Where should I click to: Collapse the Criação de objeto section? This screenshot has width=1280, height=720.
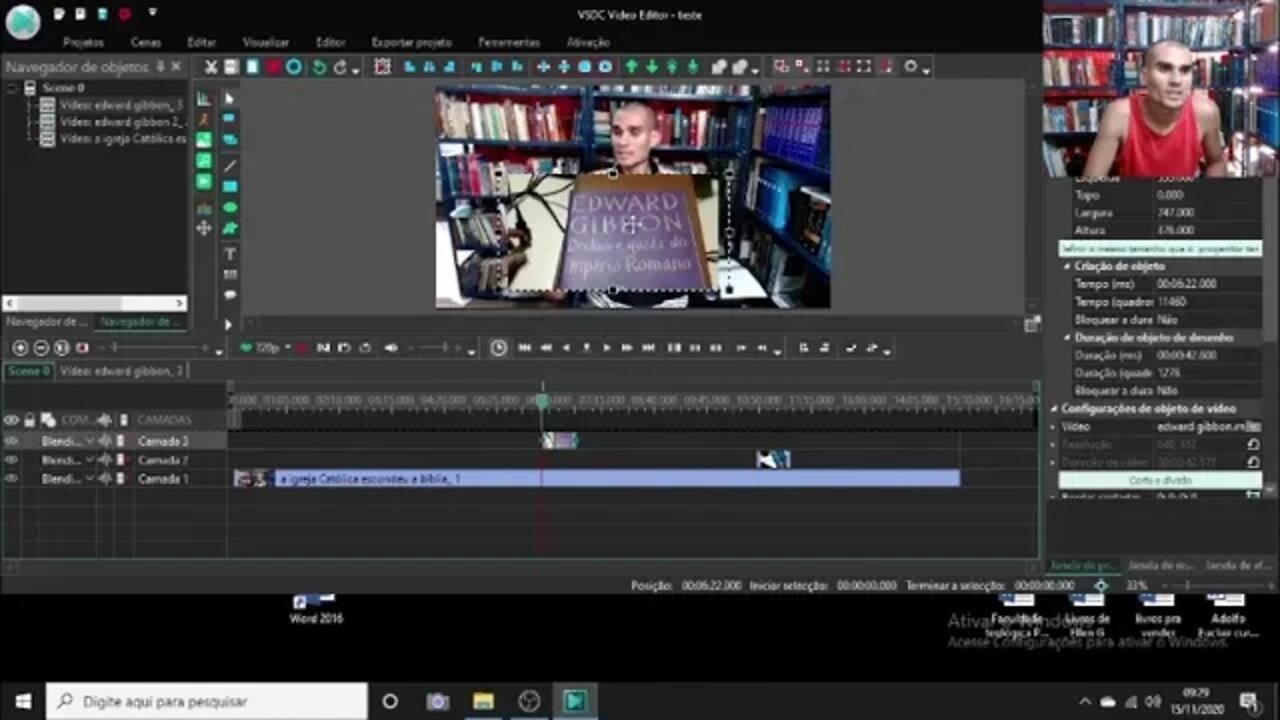tap(1068, 267)
